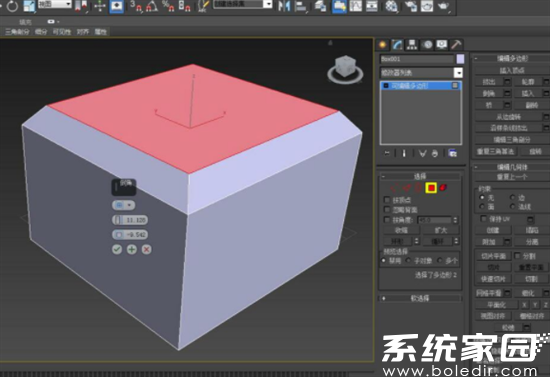Viewport: 550px width, 377px height.
Task: Click the Render teapot icon
Action: click(x=443, y=6)
